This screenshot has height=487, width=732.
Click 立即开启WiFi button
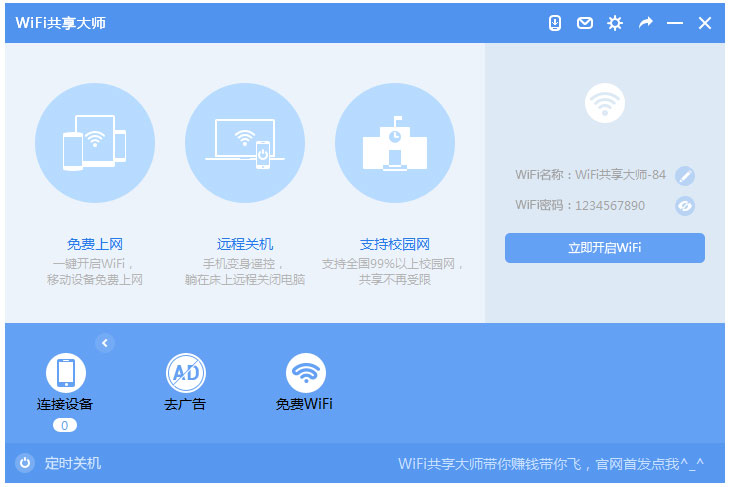(x=605, y=248)
